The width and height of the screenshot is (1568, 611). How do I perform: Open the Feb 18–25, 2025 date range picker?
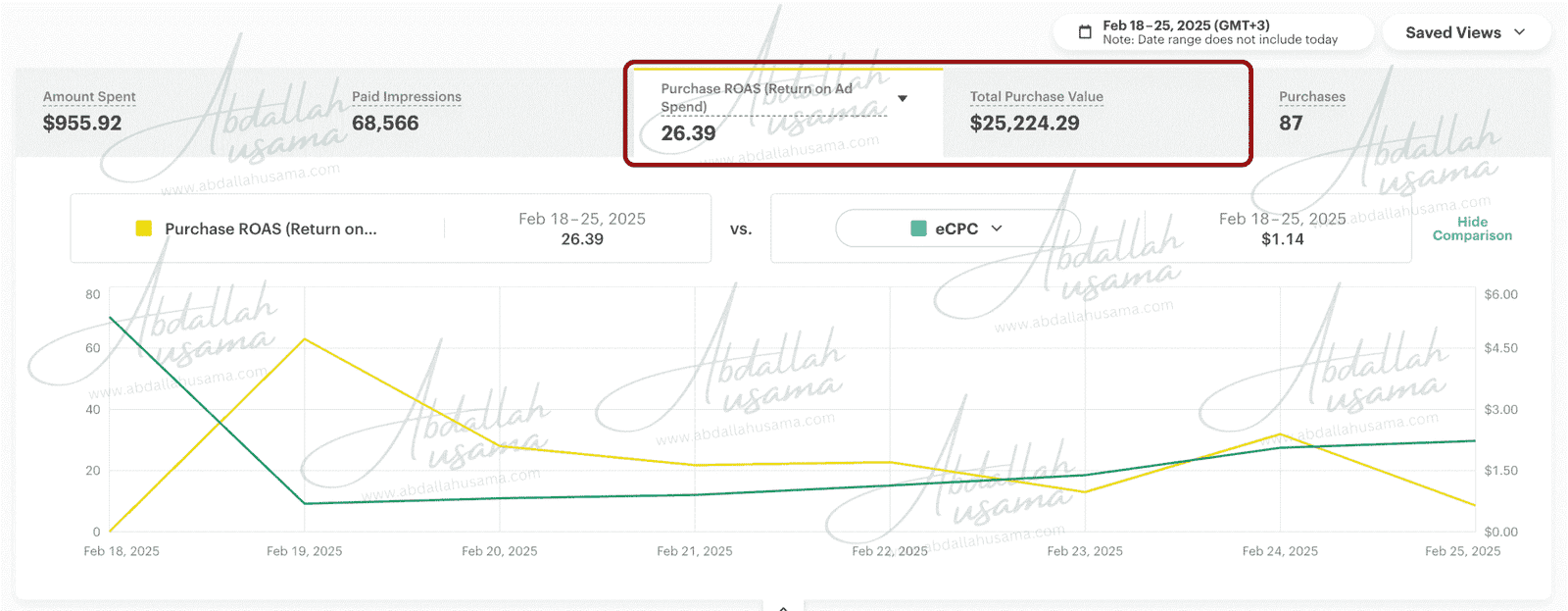(x=1219, y=32)
